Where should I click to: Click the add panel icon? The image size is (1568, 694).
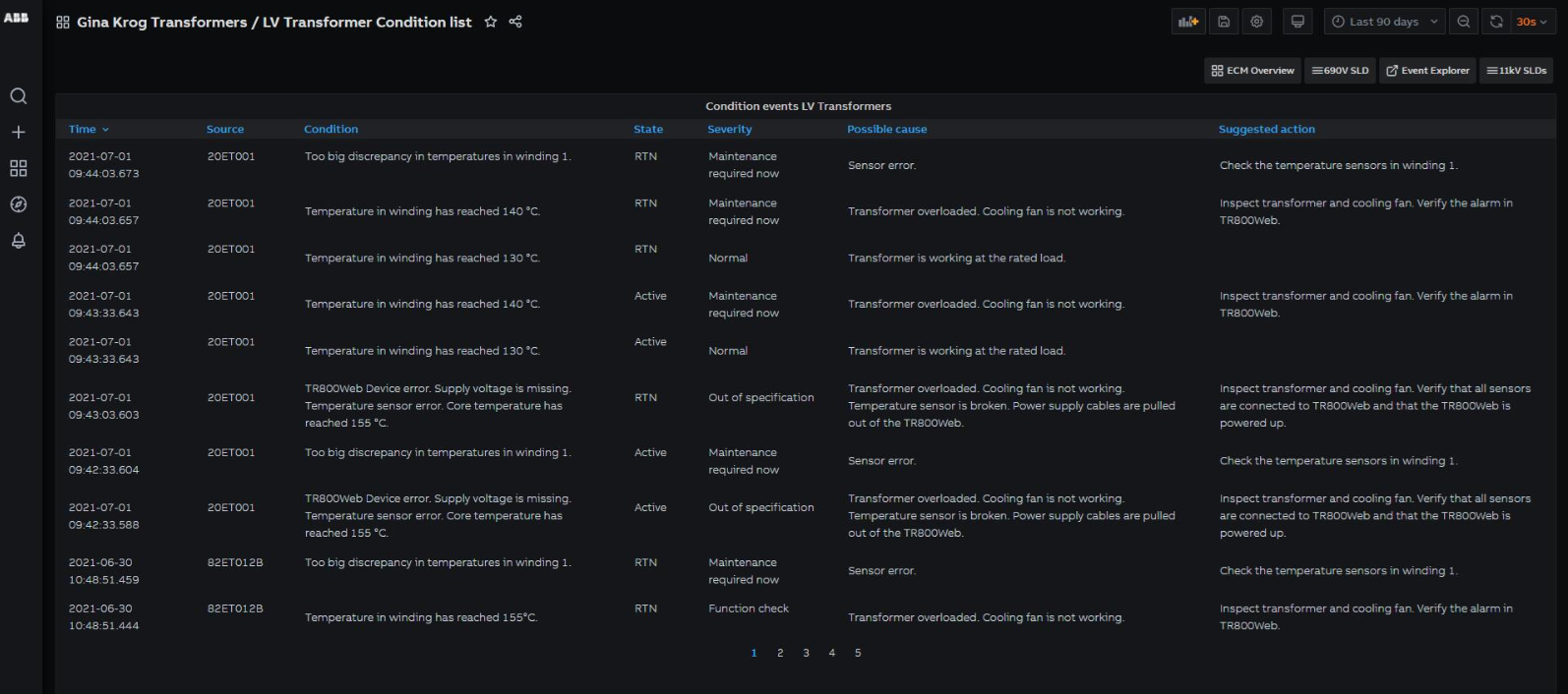point(1188,22)
